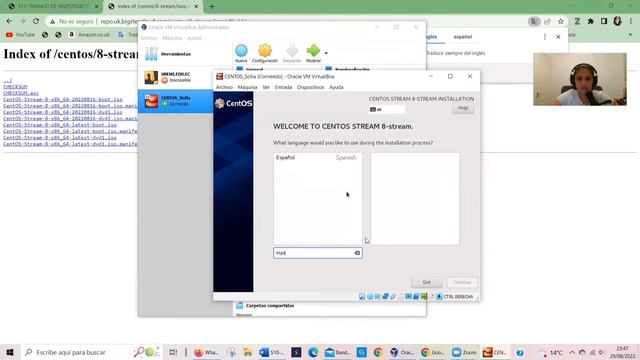Open YouTube bookmark
640x360 pixels.
[x=20, y=35]
